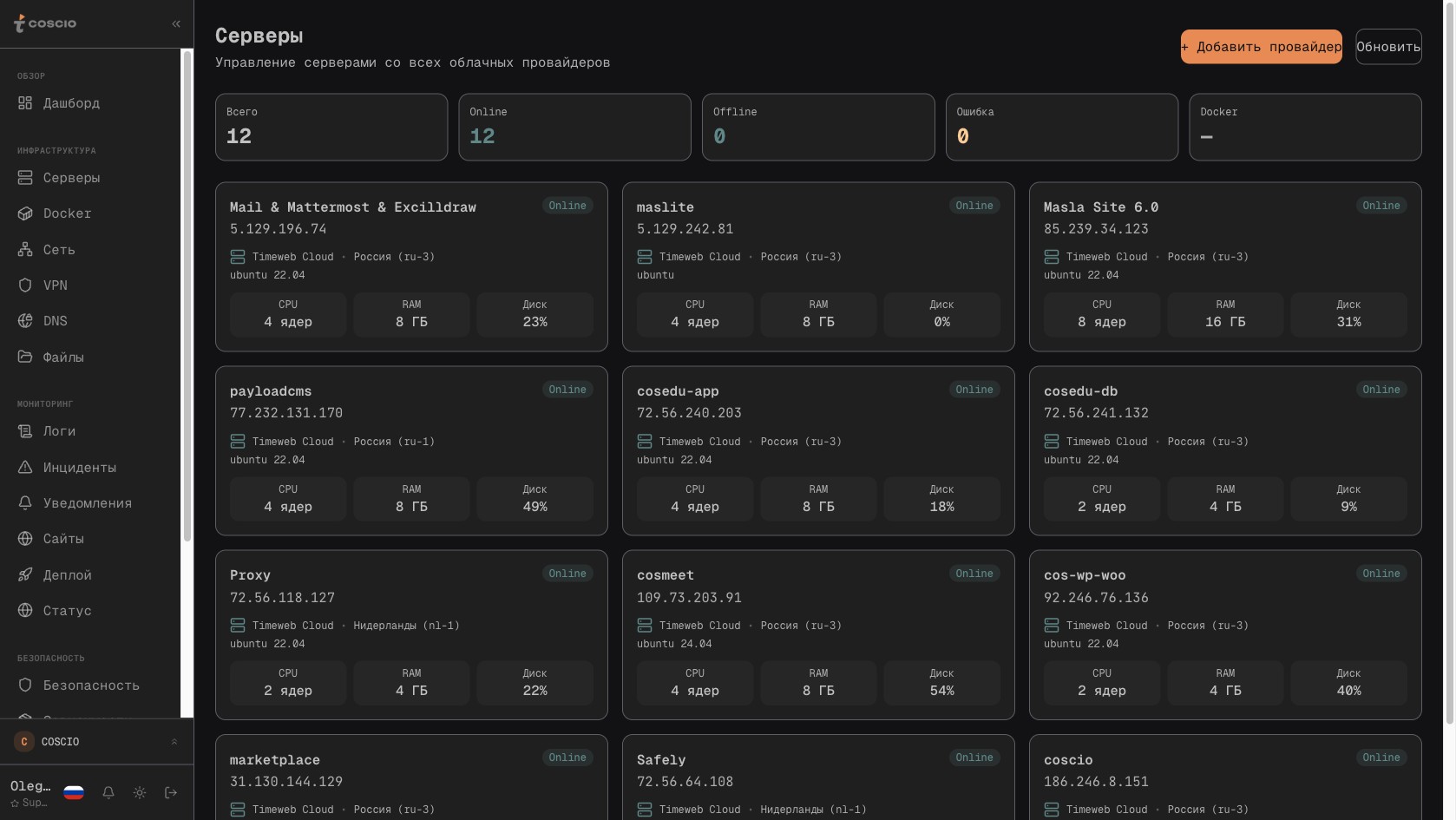1456x820 pixels.
Task: Go to the Docker sidebar item
Action: click(x=90, y=213)
